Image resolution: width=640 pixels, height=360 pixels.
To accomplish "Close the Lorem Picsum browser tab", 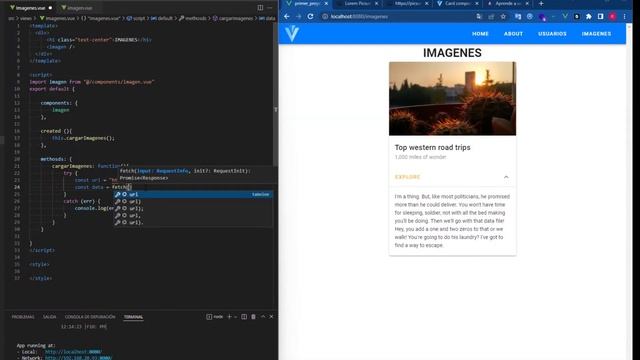I will coord(376,4).
